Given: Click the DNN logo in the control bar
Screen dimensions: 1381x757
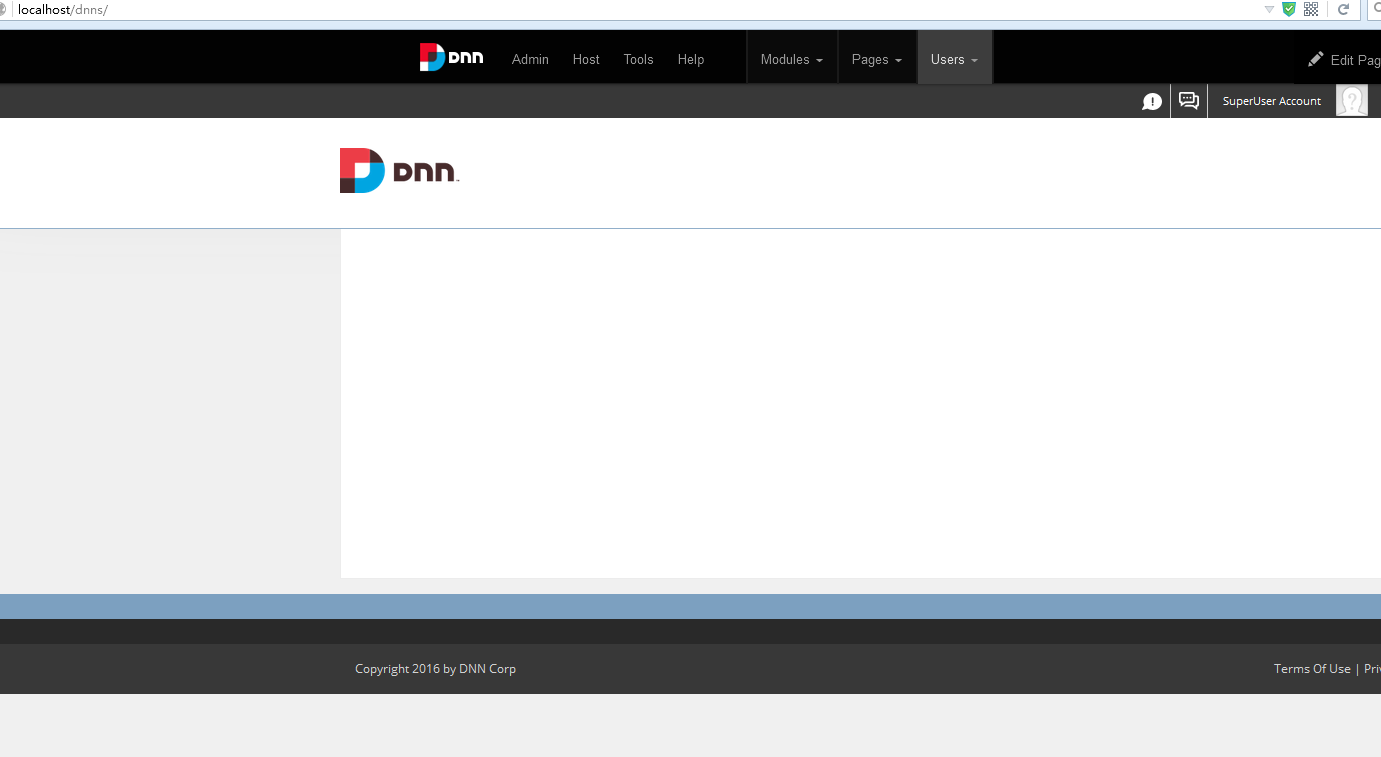Looking at the screenshot, I should click(451, 58).
